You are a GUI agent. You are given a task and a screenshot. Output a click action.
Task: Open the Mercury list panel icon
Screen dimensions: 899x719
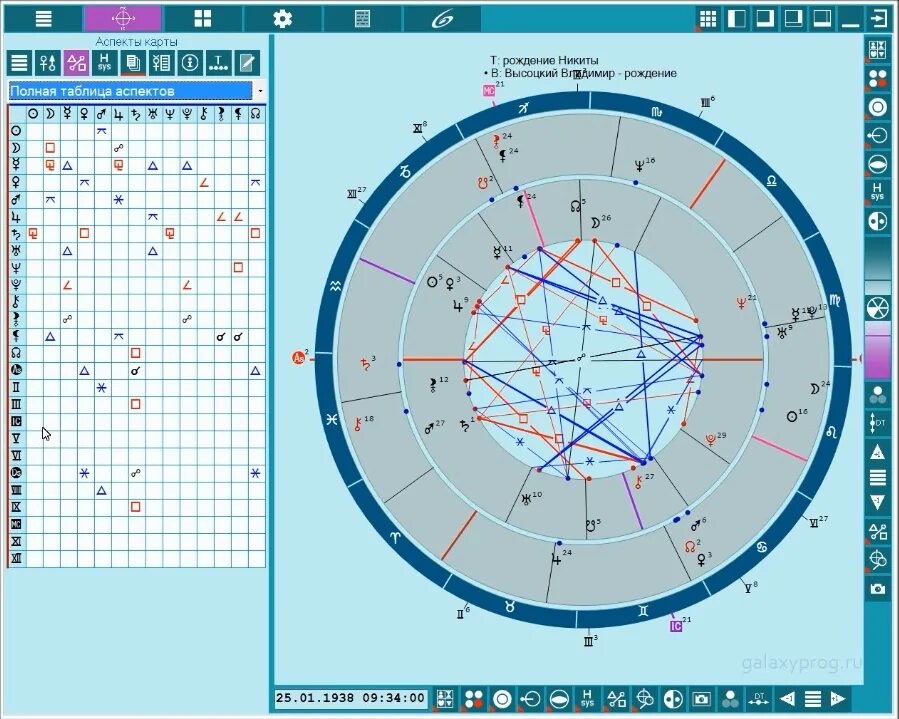(162, 62)
